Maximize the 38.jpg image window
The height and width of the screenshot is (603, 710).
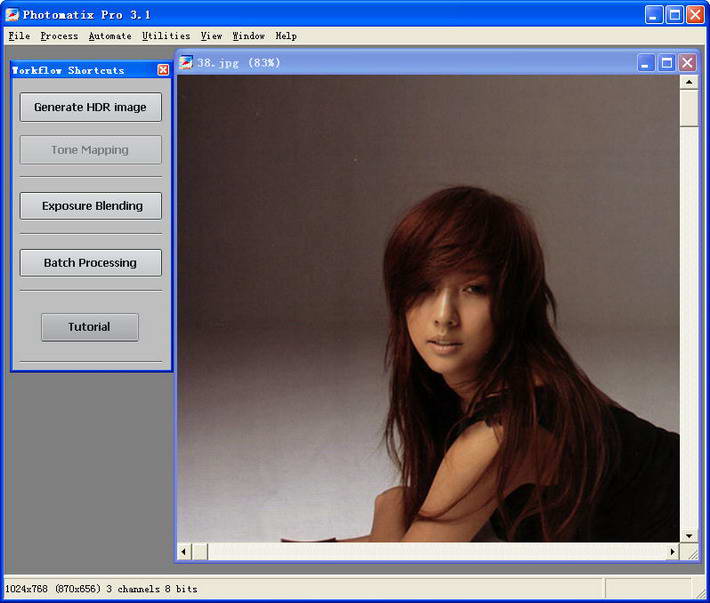coord(667,62)
